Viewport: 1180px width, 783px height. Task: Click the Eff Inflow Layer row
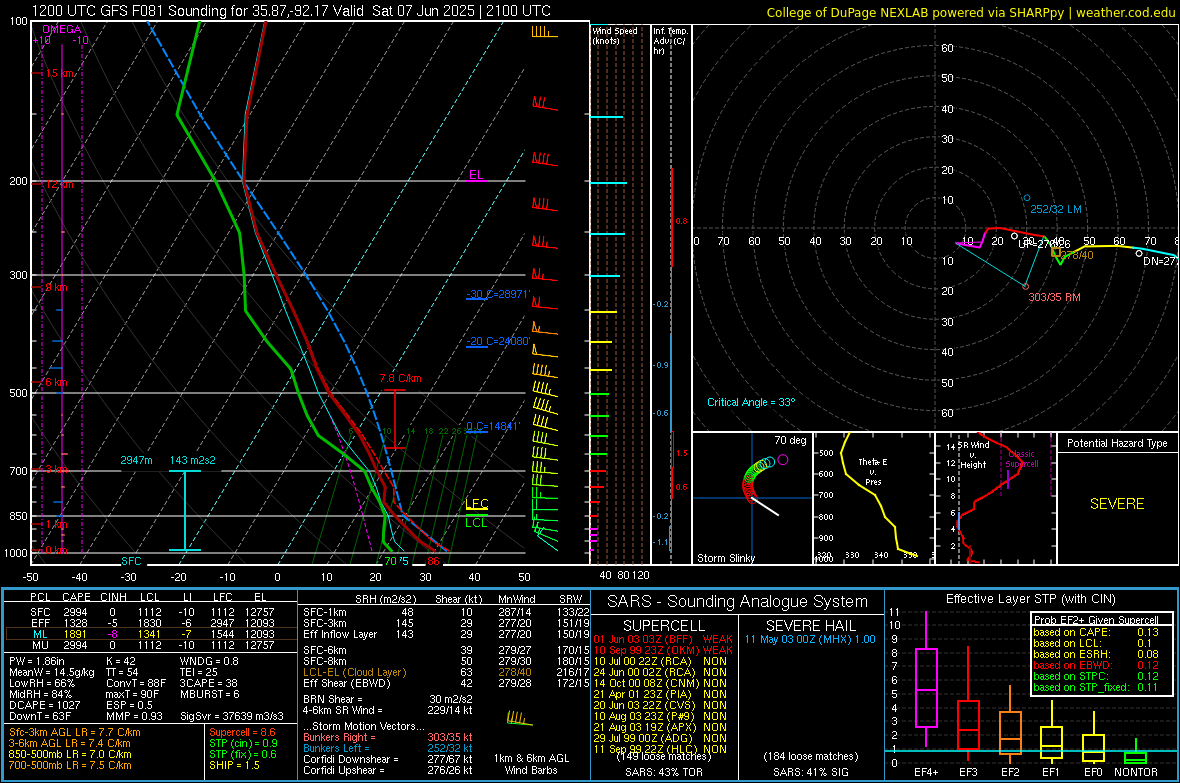tap(446, 634)
